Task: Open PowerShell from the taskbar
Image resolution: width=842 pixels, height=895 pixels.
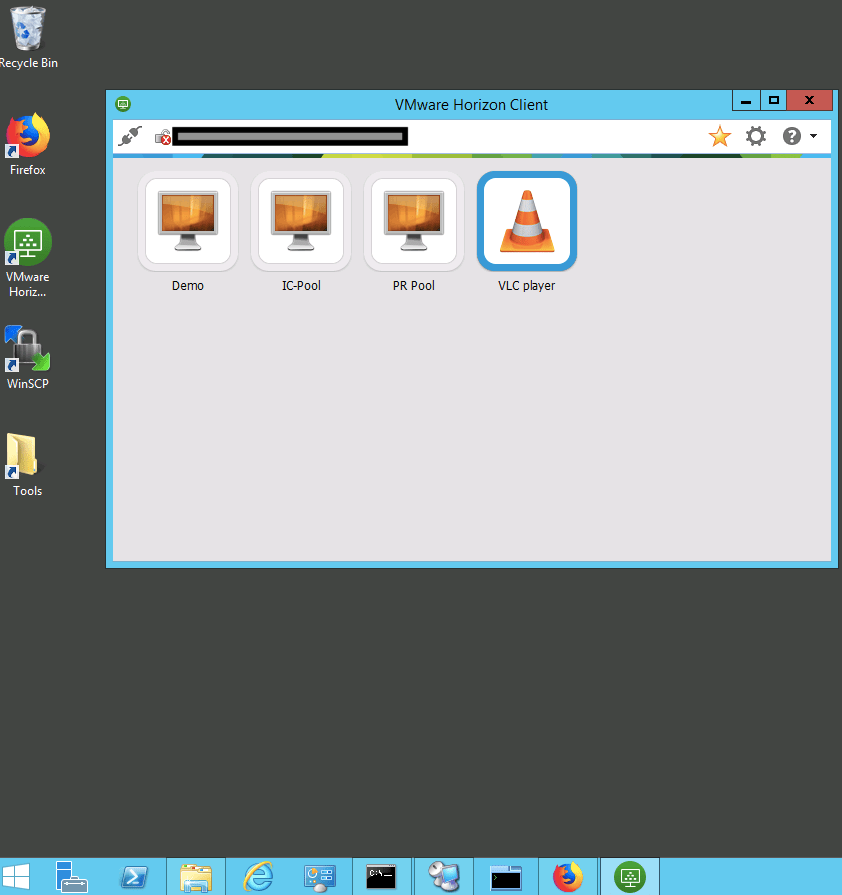Action: pyautogui.click(x=134, y=877)
